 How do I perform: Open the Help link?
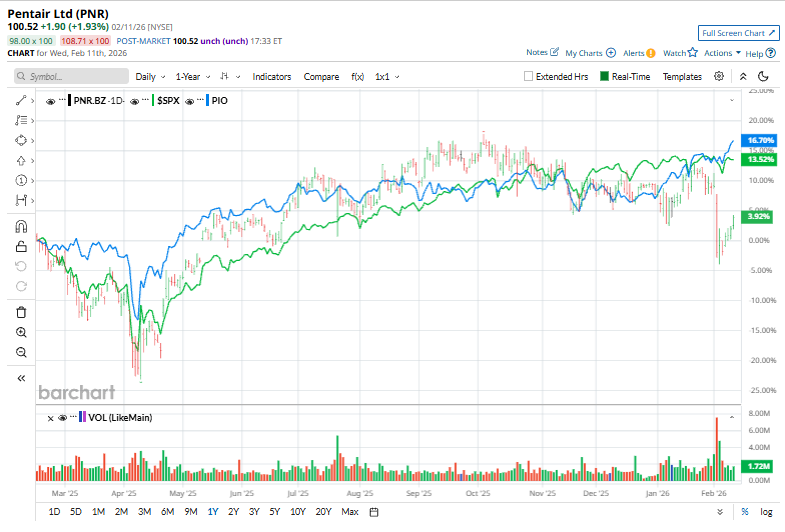tap(760, 53)
